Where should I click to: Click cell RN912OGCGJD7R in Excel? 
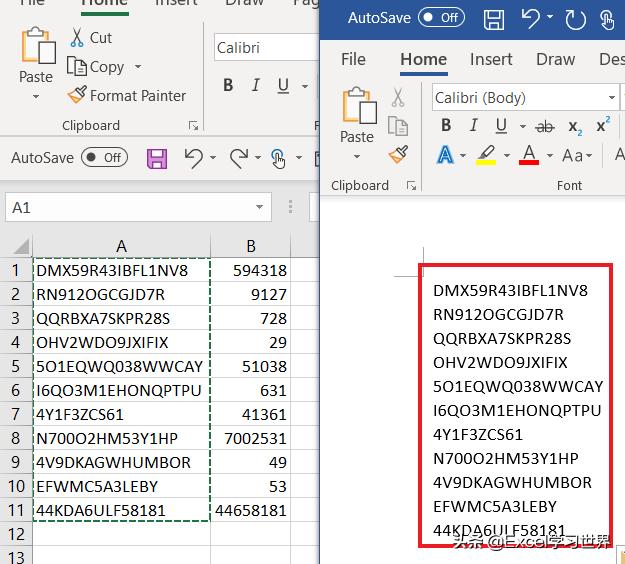pyautogui.click(x=122, y=294)
